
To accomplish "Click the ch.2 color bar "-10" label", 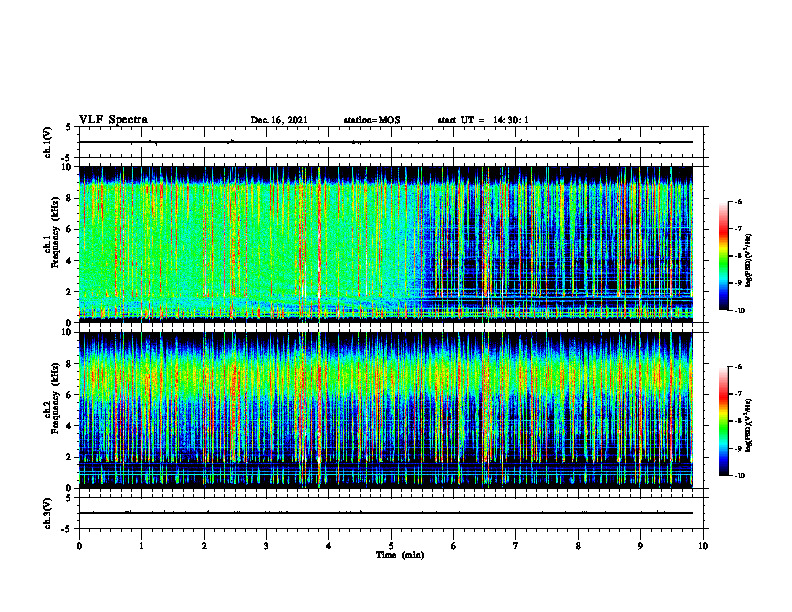I will click(739, 476).
